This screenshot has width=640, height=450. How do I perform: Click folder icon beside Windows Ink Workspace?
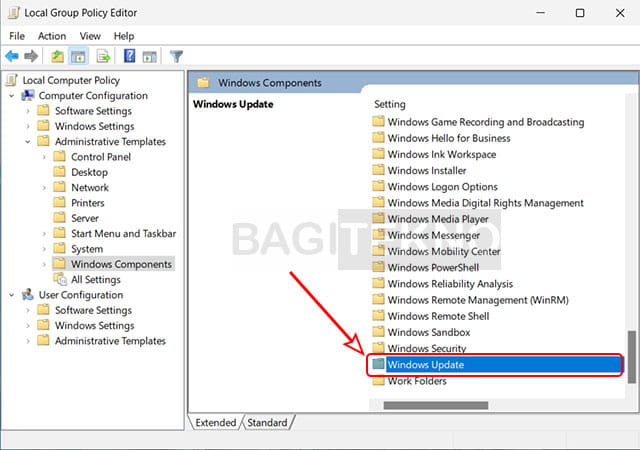pyautogui.click(x=378, y=154)
